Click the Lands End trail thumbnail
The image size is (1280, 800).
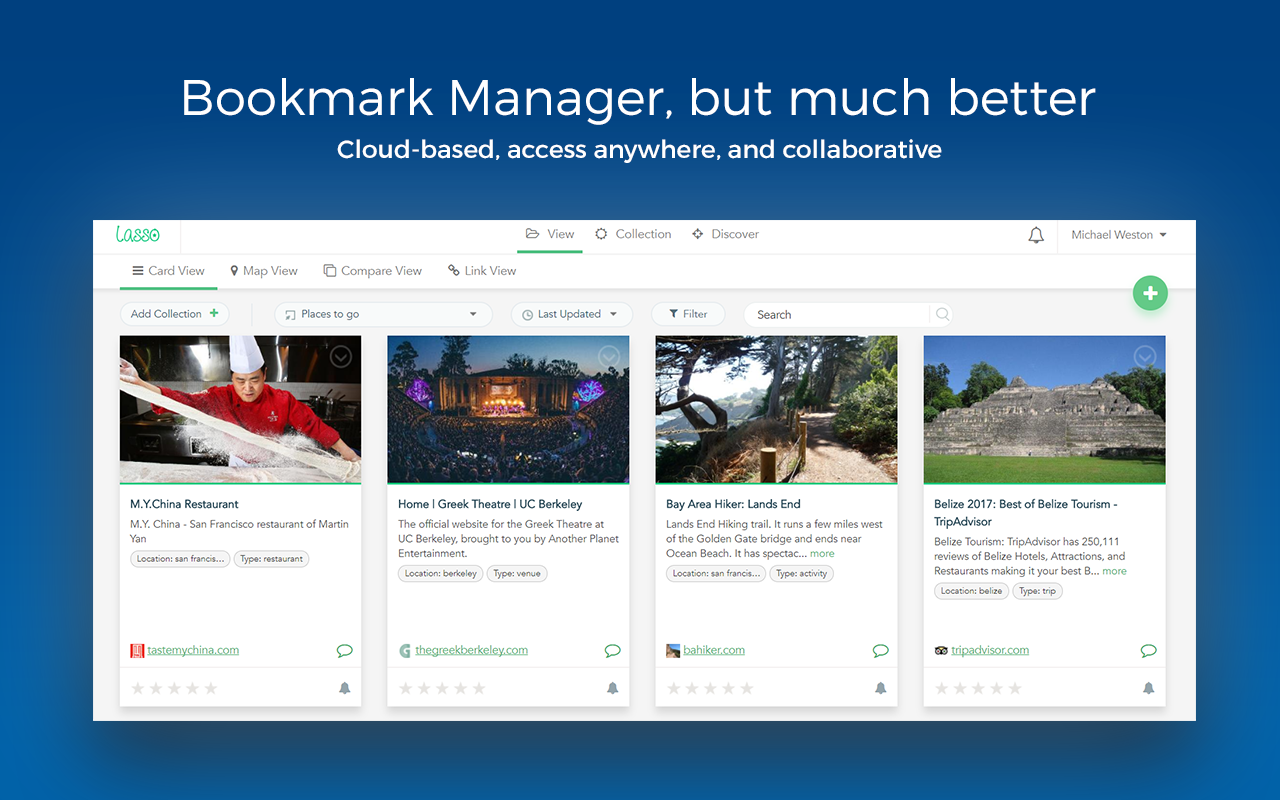click(776, 410)
